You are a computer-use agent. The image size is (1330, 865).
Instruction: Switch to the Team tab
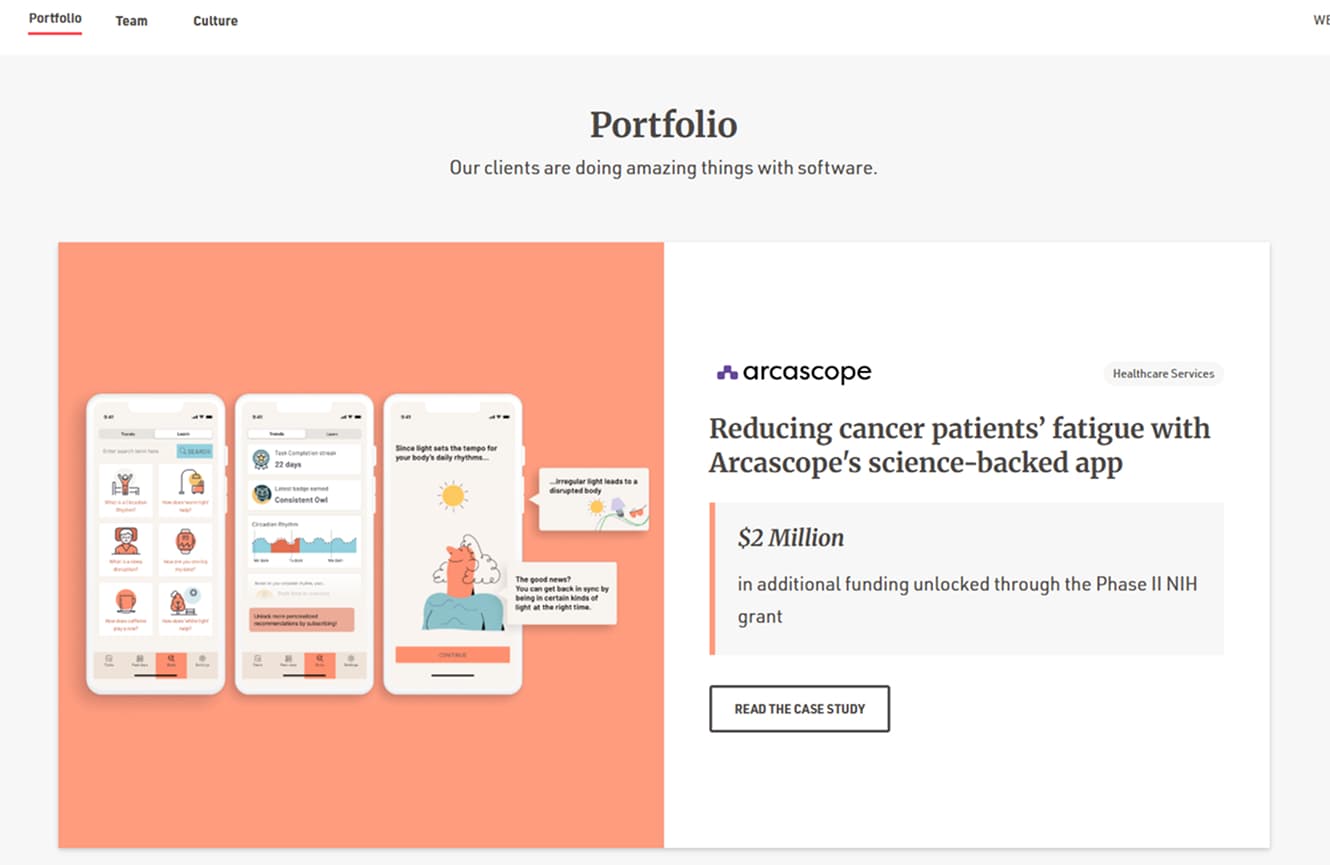tap(131, 20)
